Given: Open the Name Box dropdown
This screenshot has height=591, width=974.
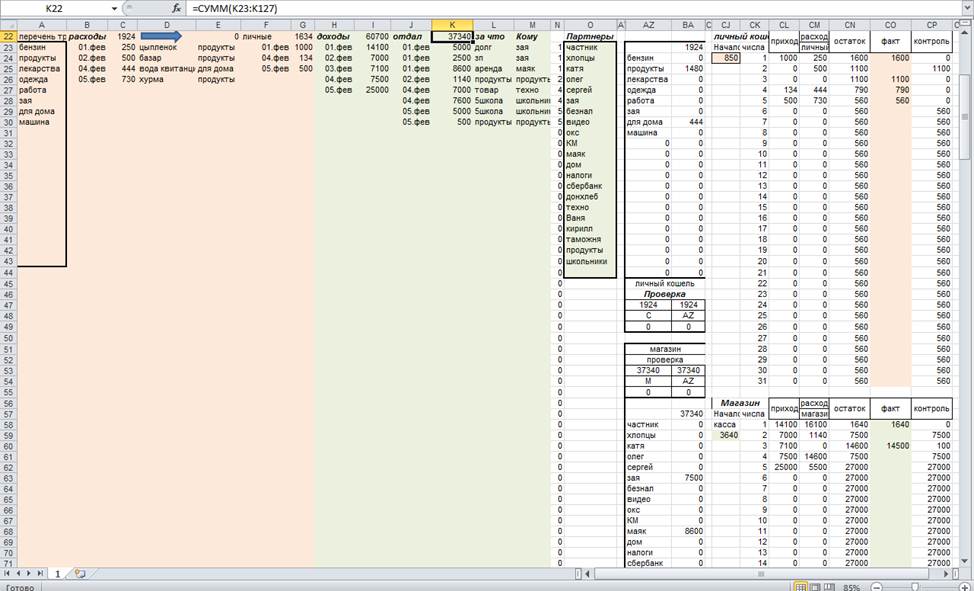Looking at the screenshot, I should (x=114, y=9).
